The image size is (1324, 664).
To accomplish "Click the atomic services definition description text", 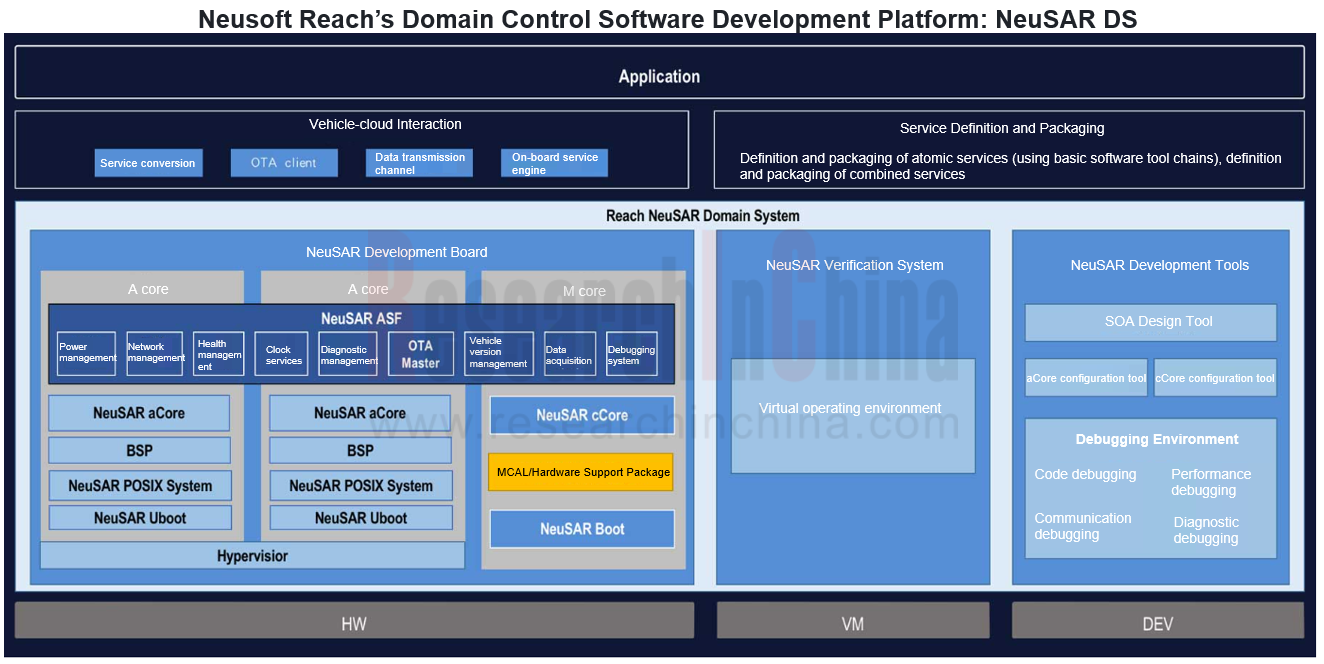I will [x=1010, y=166].
